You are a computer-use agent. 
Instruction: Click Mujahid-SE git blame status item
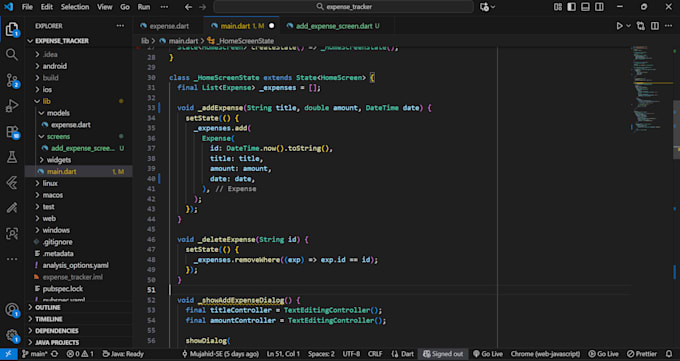[220, 354]
